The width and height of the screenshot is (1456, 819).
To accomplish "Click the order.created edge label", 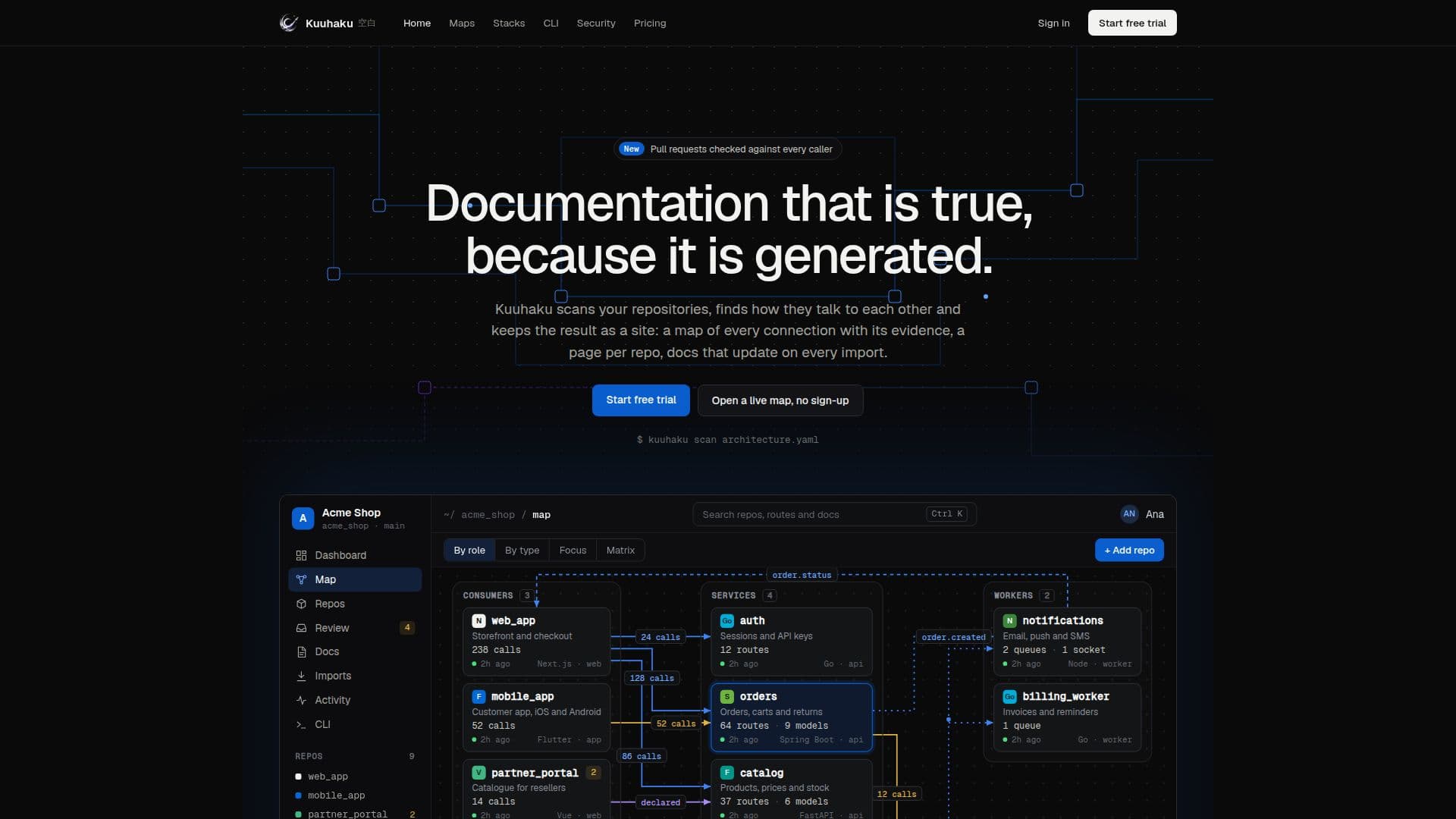I will [x=953, y=637].
